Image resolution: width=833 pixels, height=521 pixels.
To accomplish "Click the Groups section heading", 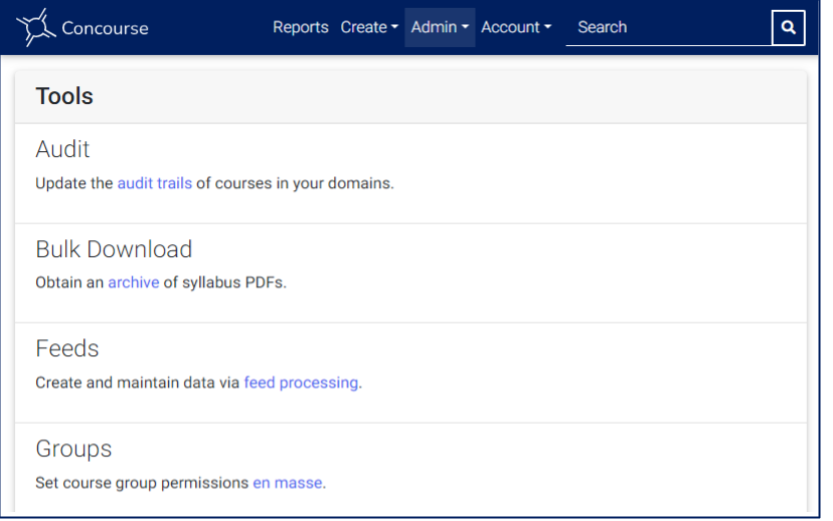I will point(74,449).
